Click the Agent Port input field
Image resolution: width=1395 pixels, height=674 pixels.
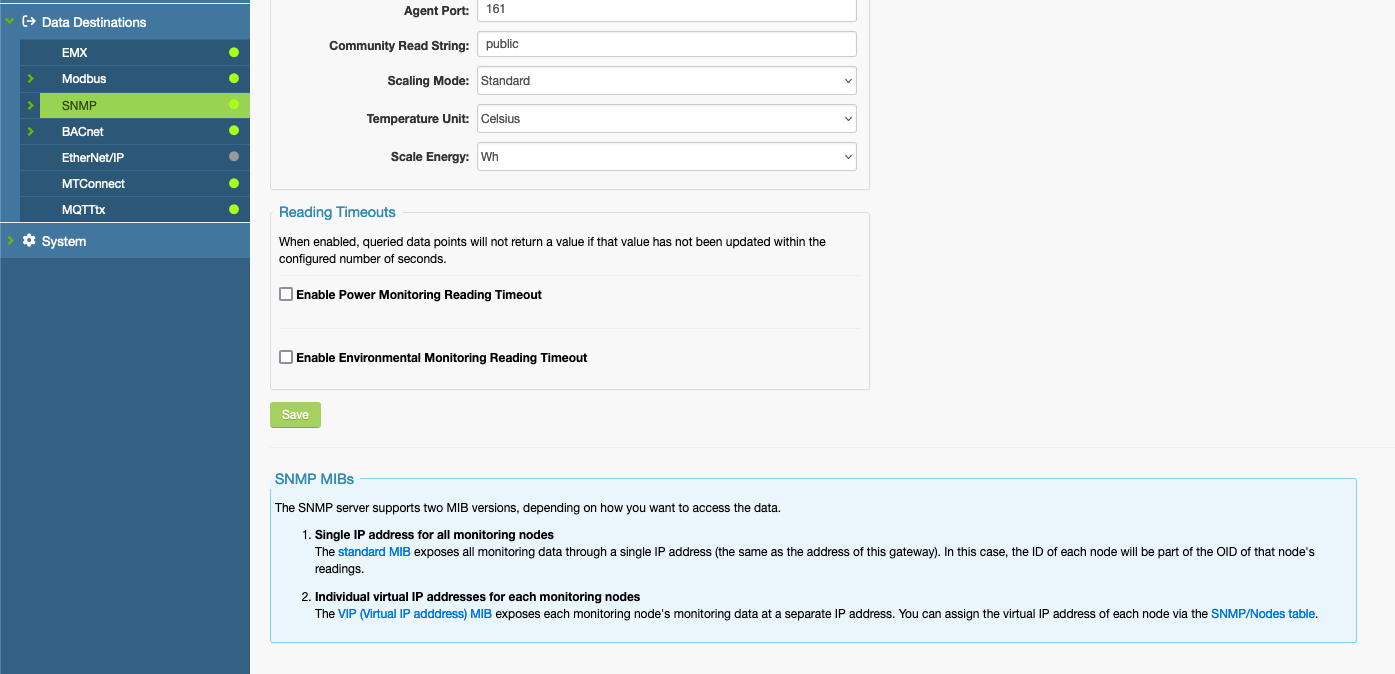tap(666, 10)
